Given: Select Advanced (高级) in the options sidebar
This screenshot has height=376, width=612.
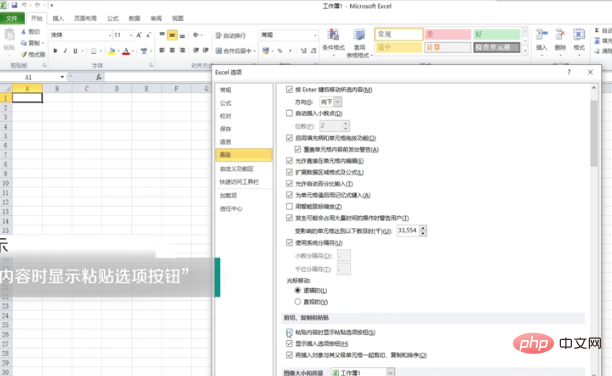Looking at the screenshot, I should click(x=244, y=155).
